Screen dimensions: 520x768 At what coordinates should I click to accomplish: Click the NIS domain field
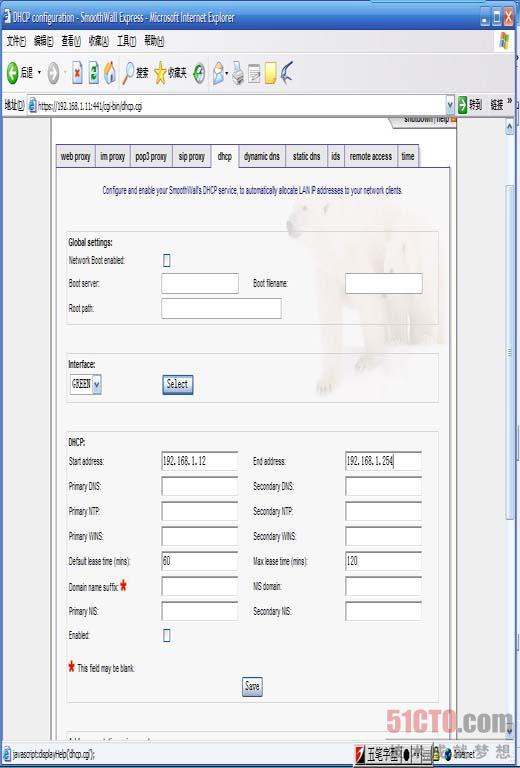[x=383, y=586]
